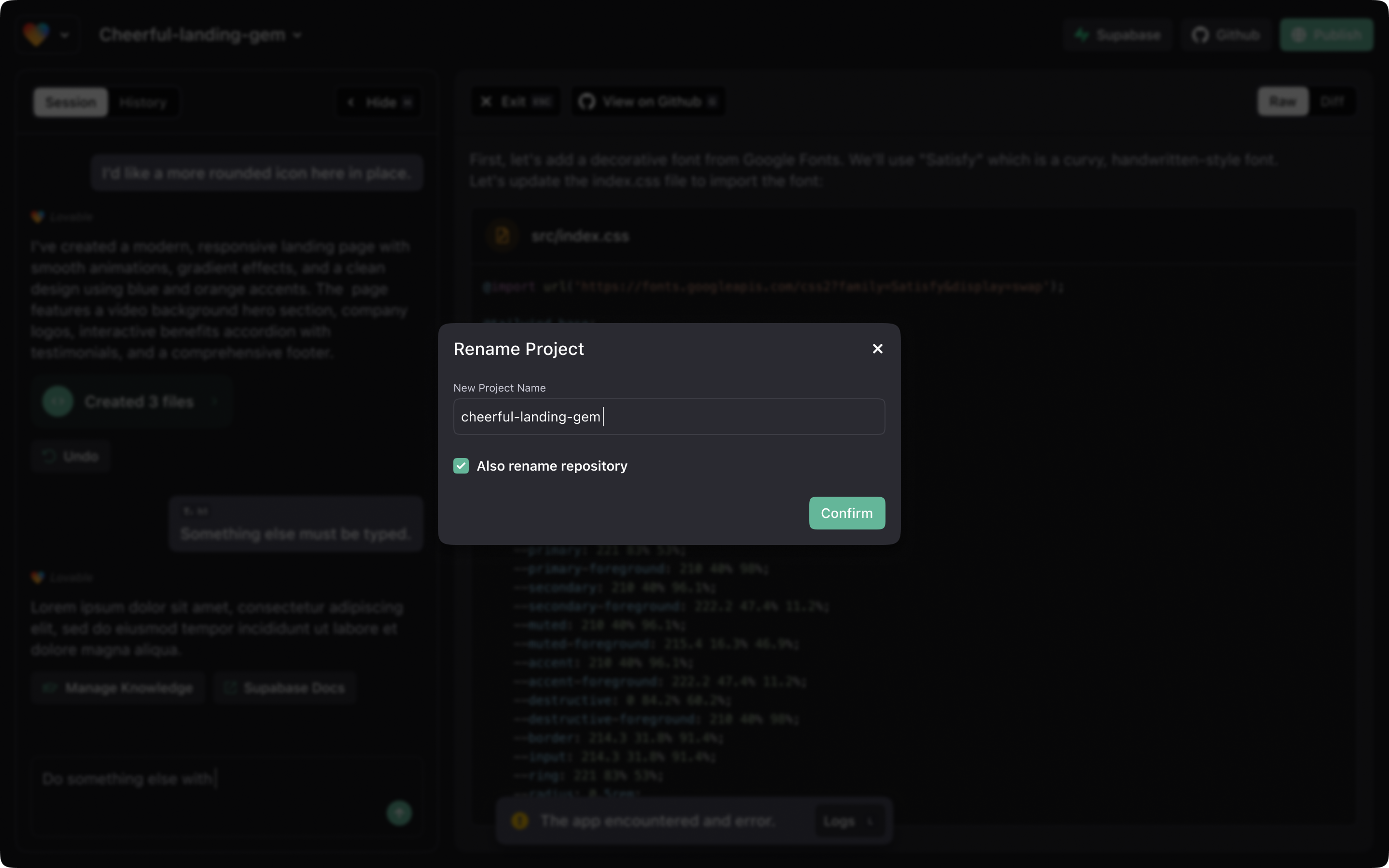Image resolution: width=1389 pixels, height=868 pixels.
Task: Click the error warning icon
Action: coord(520,821)
